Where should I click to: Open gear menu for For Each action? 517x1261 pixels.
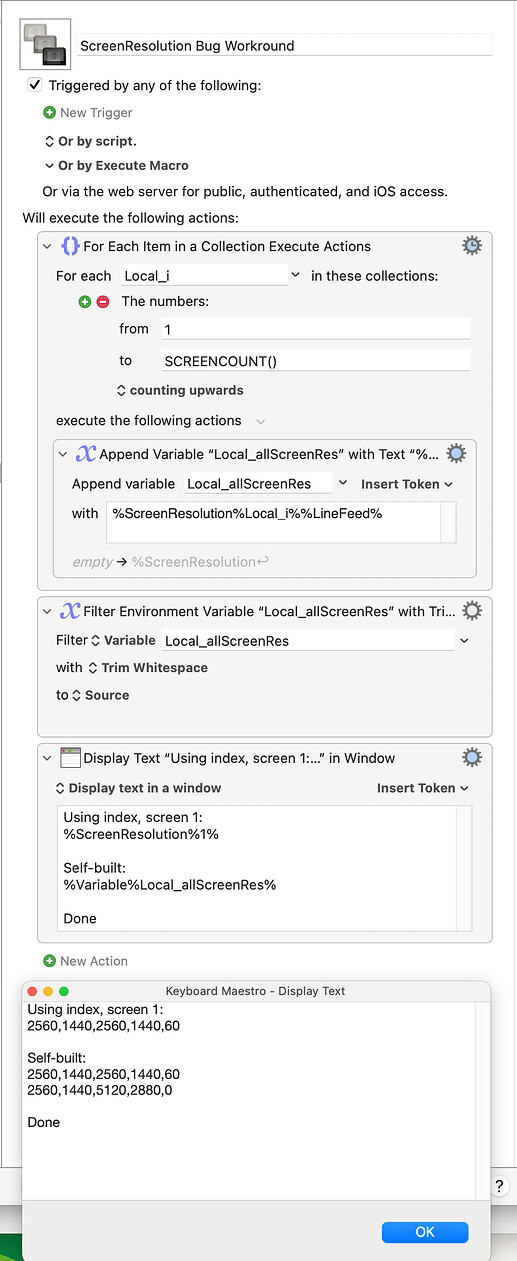[x=472, y=246]
